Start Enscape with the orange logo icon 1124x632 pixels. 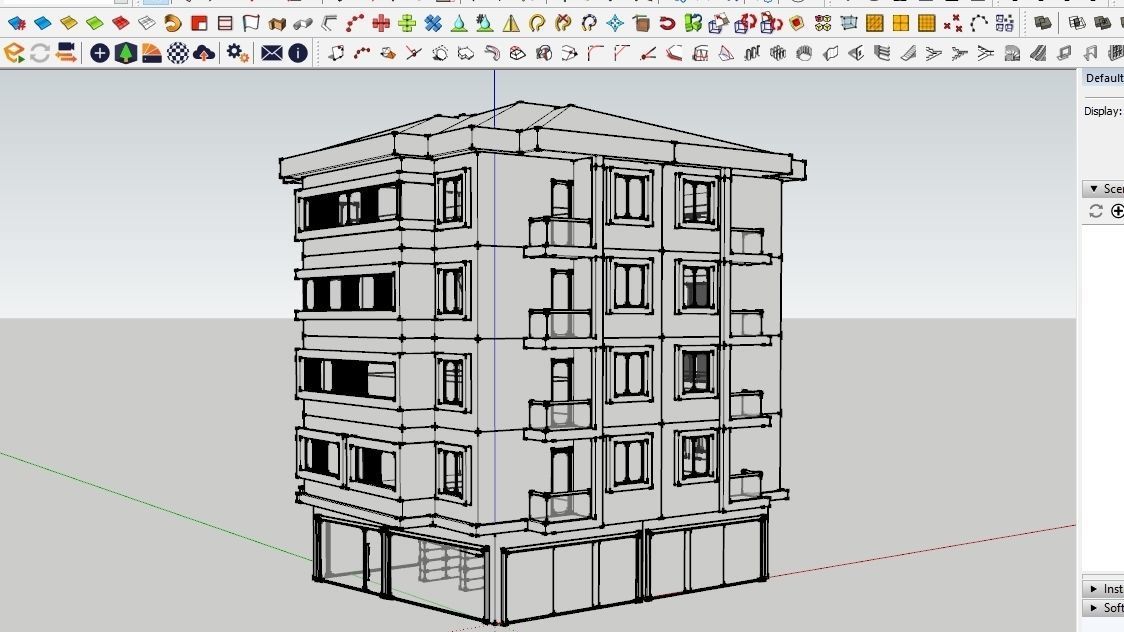point(14,53)
